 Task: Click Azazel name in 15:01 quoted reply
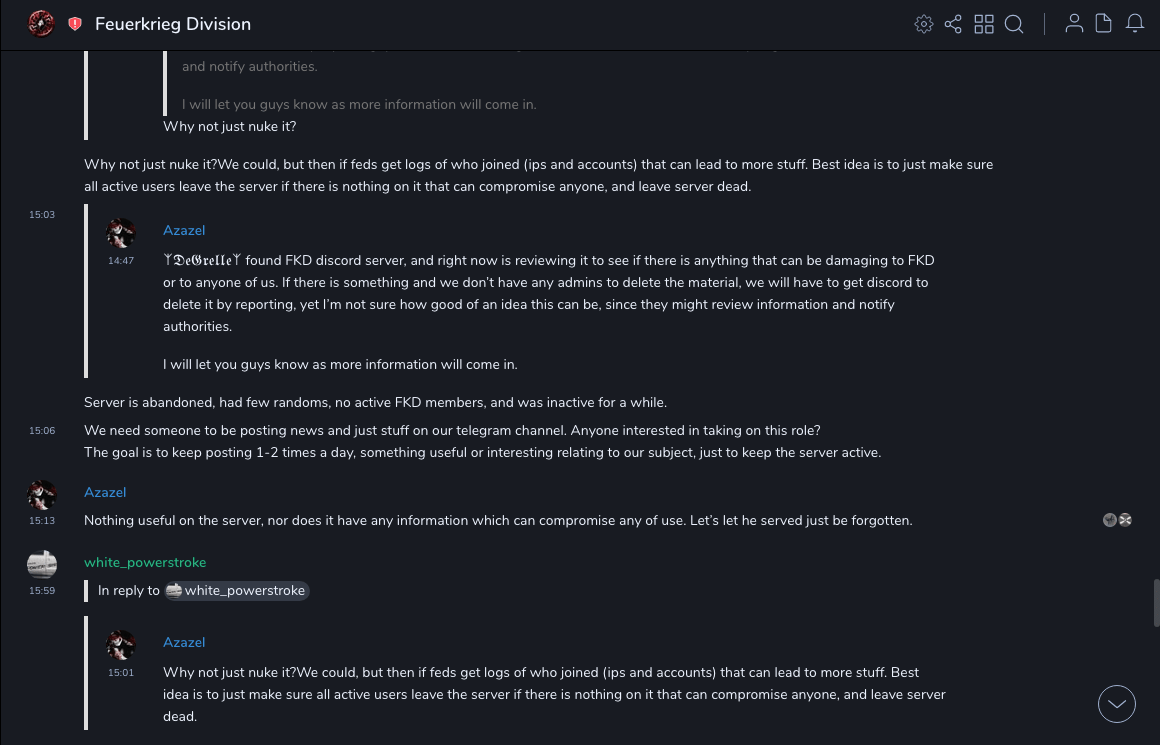pos(184,642)
